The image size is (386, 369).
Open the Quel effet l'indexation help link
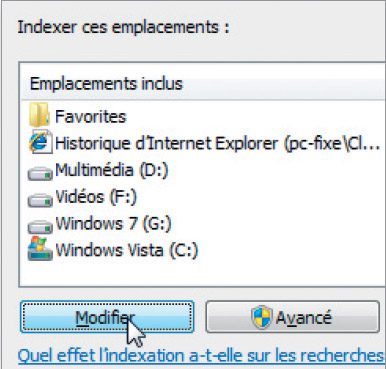[x=201, y=356]
